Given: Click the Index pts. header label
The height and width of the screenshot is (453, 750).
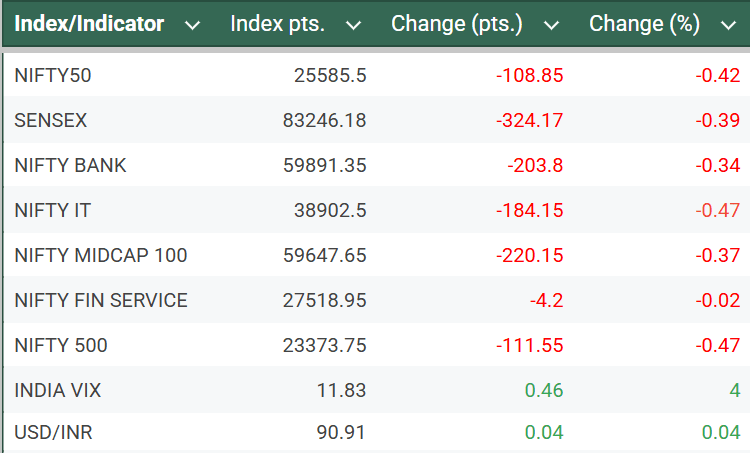Looking at the screenshot, I should 277,24.
